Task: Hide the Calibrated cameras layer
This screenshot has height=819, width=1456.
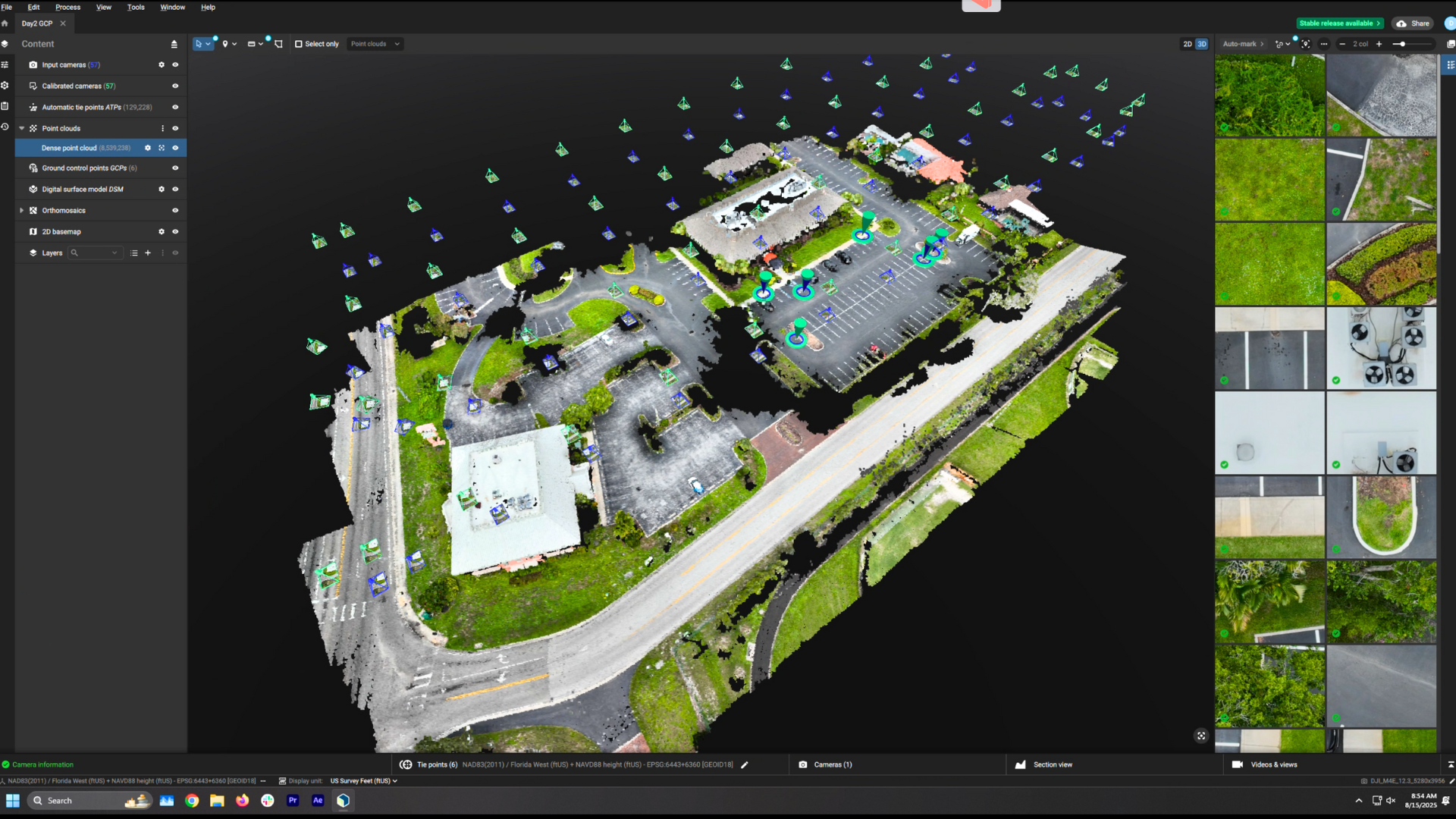Action: pos(175,86)
